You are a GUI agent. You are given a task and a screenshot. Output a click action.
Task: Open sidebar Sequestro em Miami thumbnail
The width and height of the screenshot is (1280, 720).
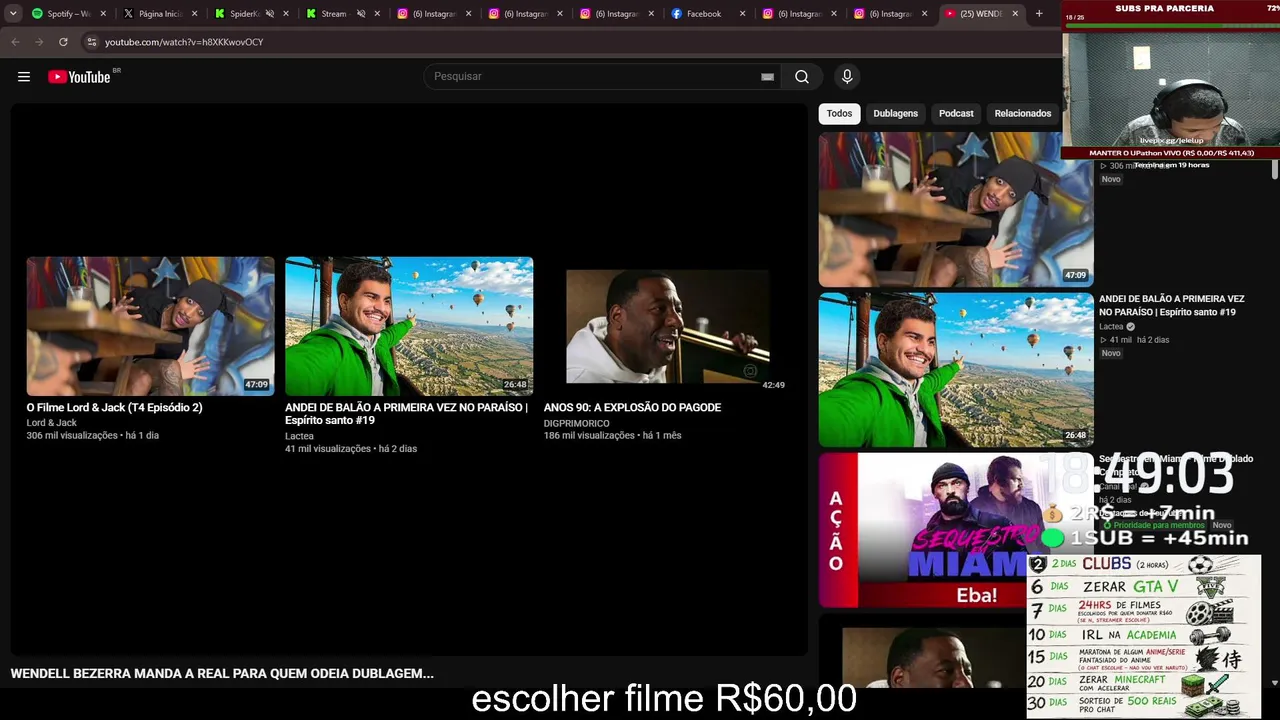coord(956,530)
